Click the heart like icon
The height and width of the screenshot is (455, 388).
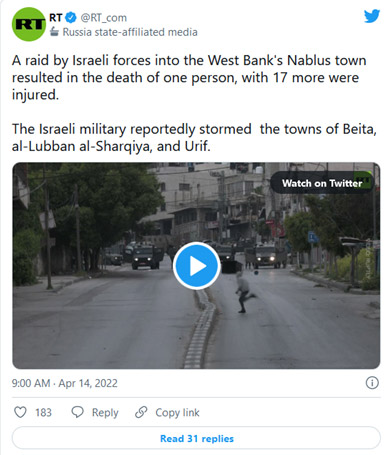coord(20,412)
